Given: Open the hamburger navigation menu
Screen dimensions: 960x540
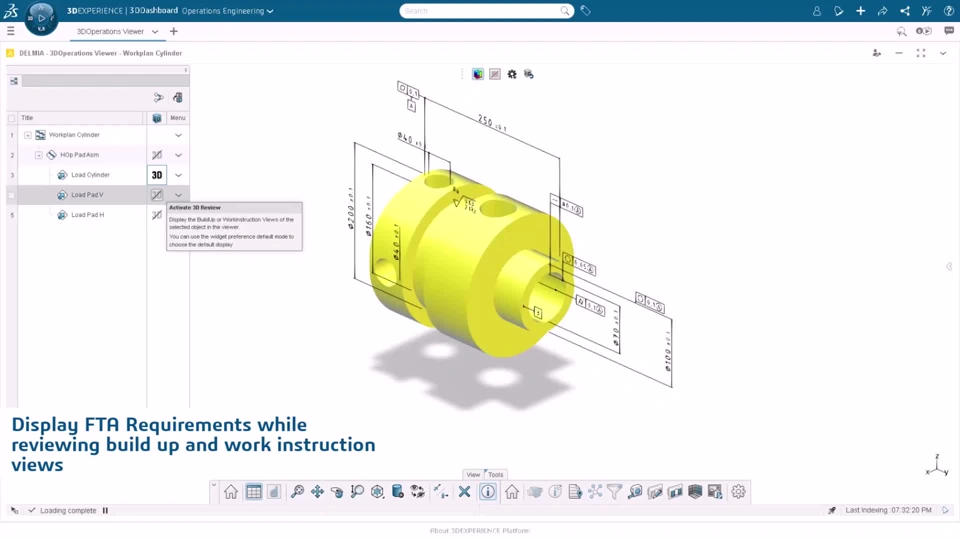Looking at the screenshot, I should coord(10,31).
